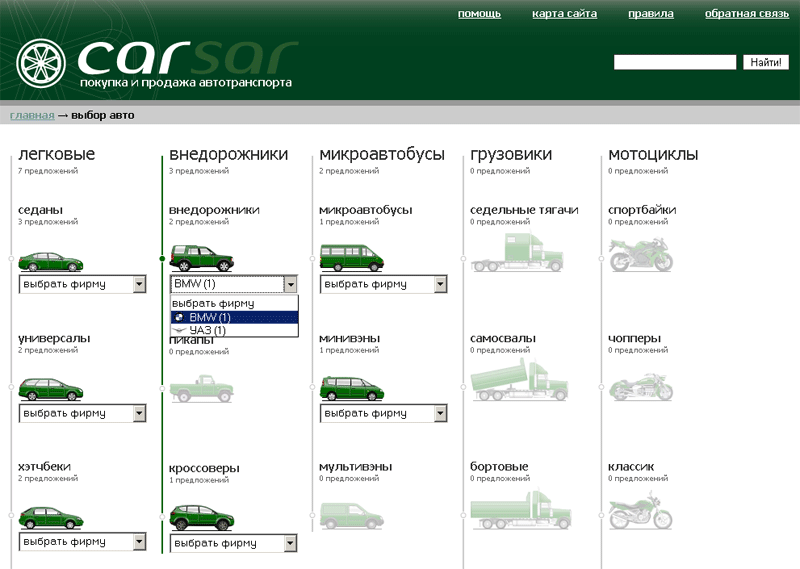The height and width of the screenshot is (569, 800).
Task: Click the dump truck icon under самосвалы
Action: click(519, 381)
